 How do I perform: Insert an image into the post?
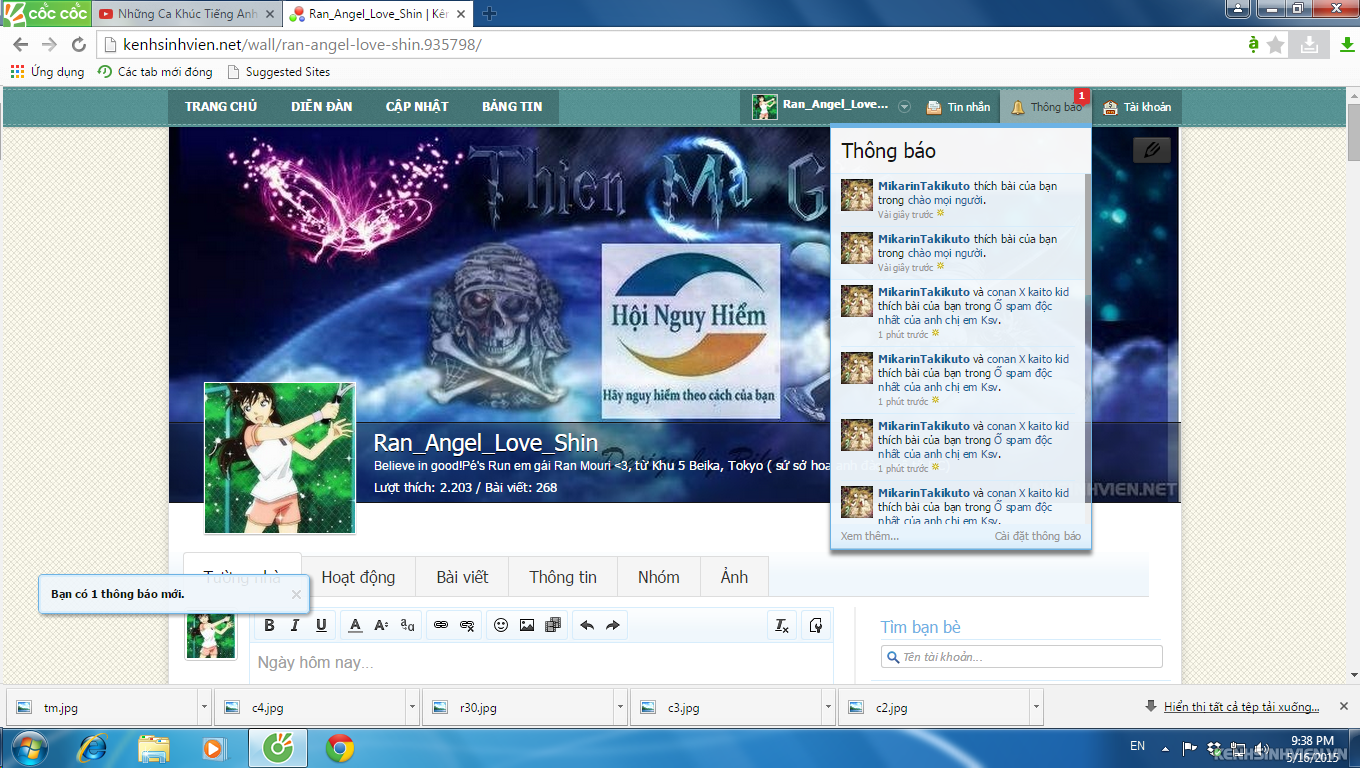pyautogui.click(x=527, y=625)
